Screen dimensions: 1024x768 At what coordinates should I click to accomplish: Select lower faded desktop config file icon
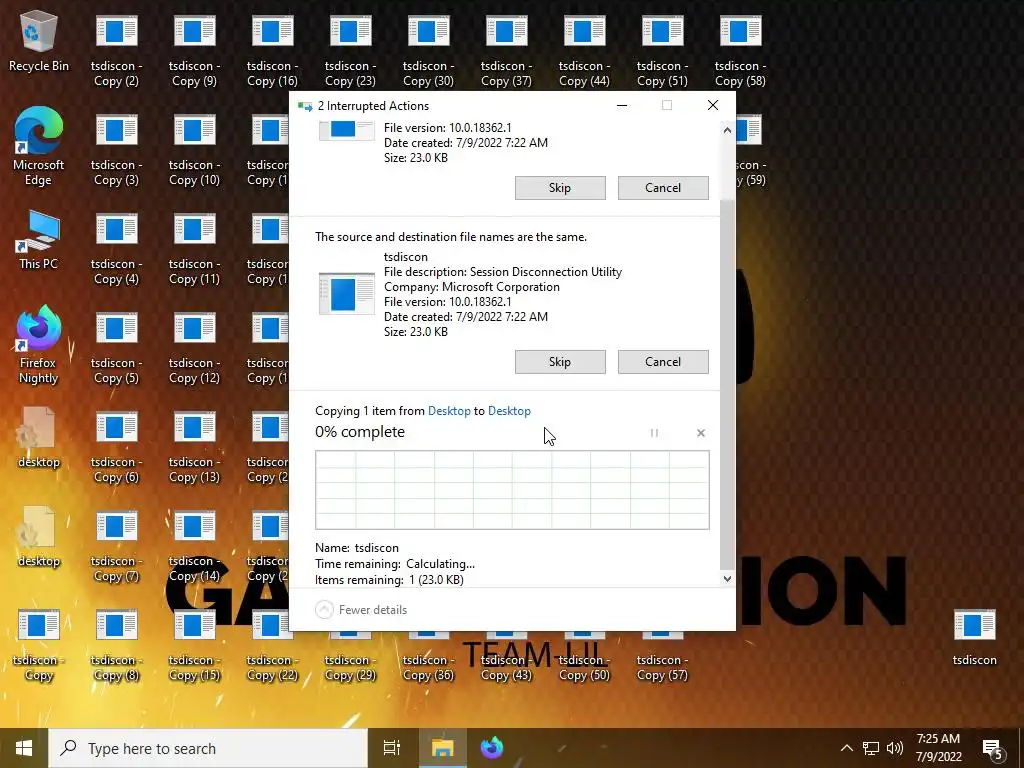click(x=39, y=537)
